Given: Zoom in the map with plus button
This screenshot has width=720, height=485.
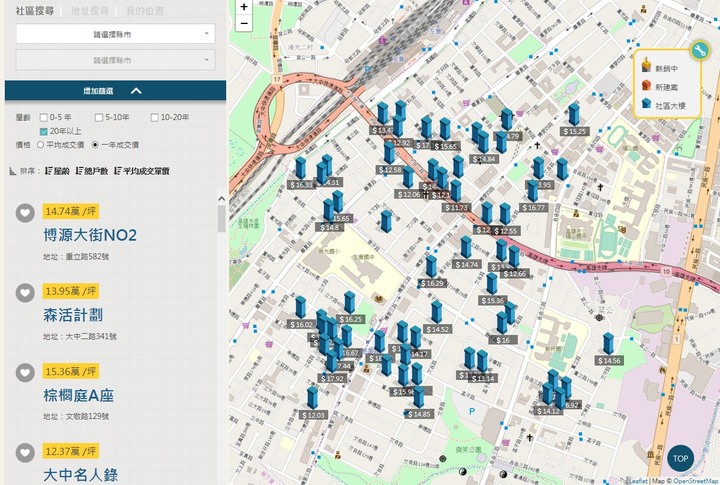Looking at the screenshot, I should 244,7.
